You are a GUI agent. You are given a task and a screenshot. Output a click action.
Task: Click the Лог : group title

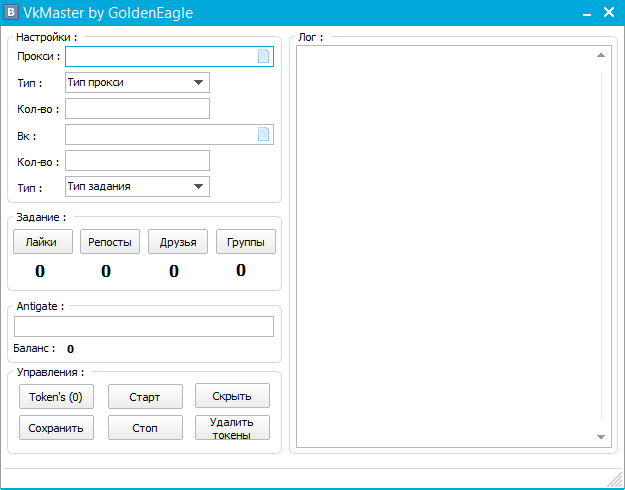click(x=311, y=37)
